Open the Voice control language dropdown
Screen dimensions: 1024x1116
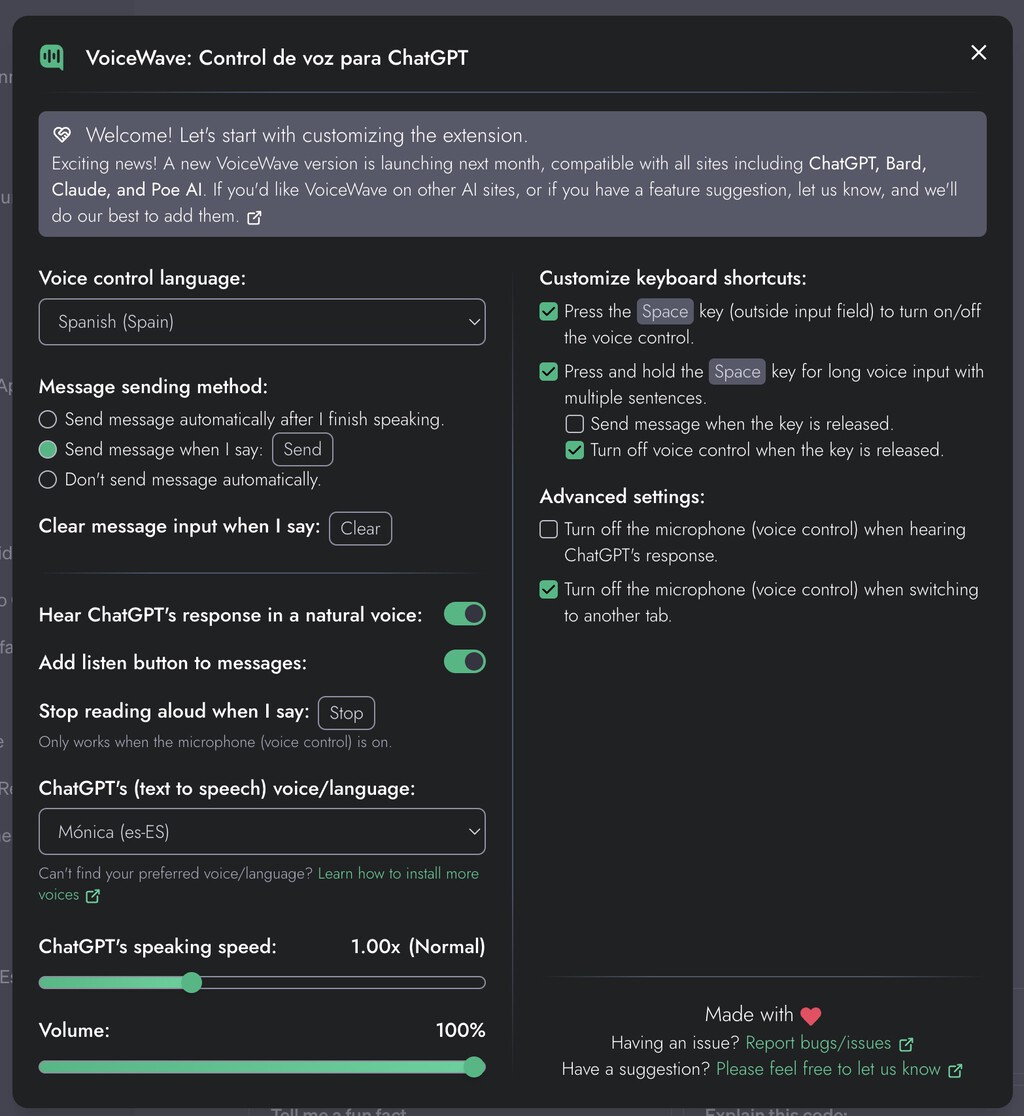coord(262,322)
